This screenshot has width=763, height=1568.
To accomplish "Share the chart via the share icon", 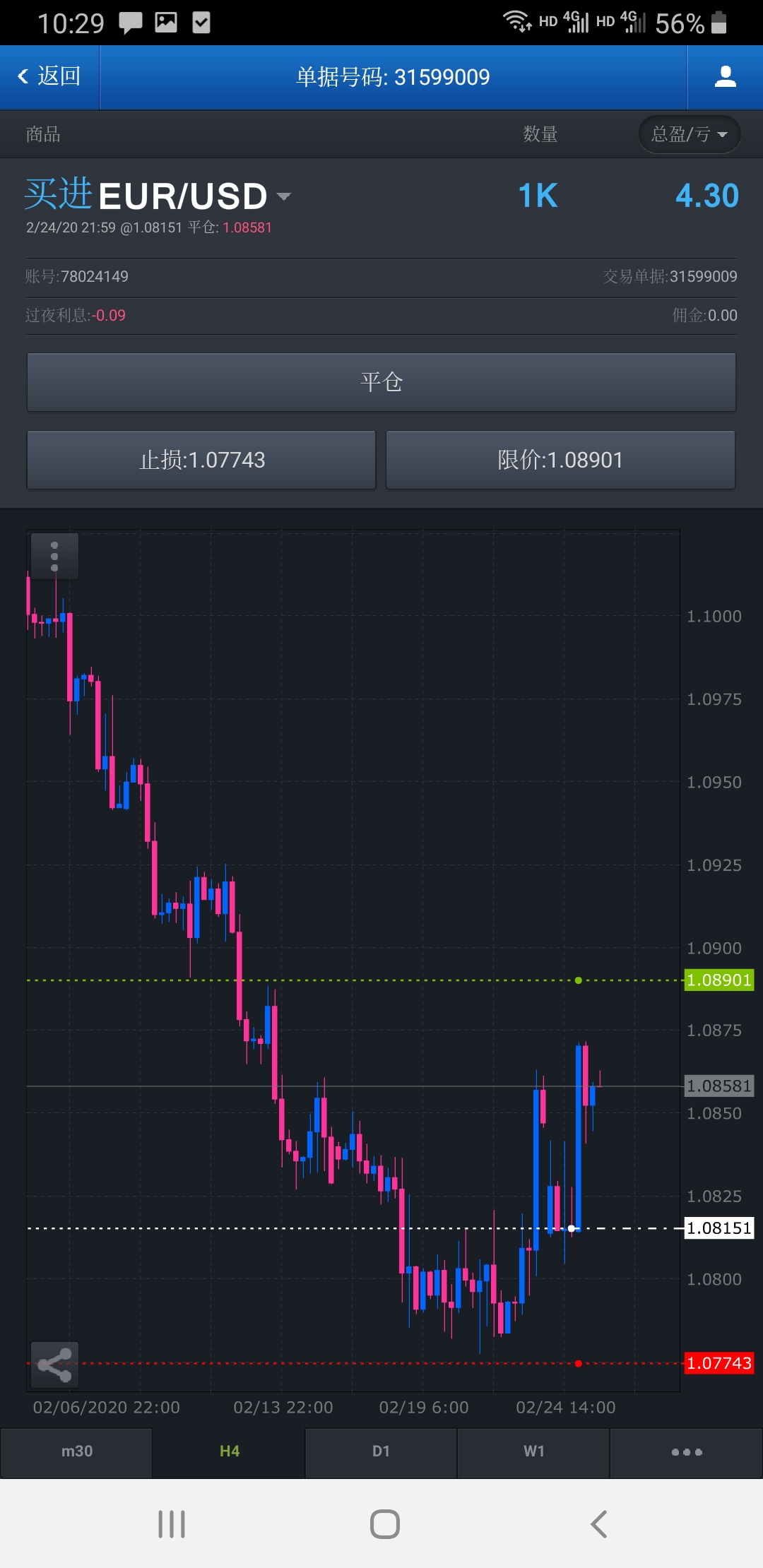I will [54, 1365].
